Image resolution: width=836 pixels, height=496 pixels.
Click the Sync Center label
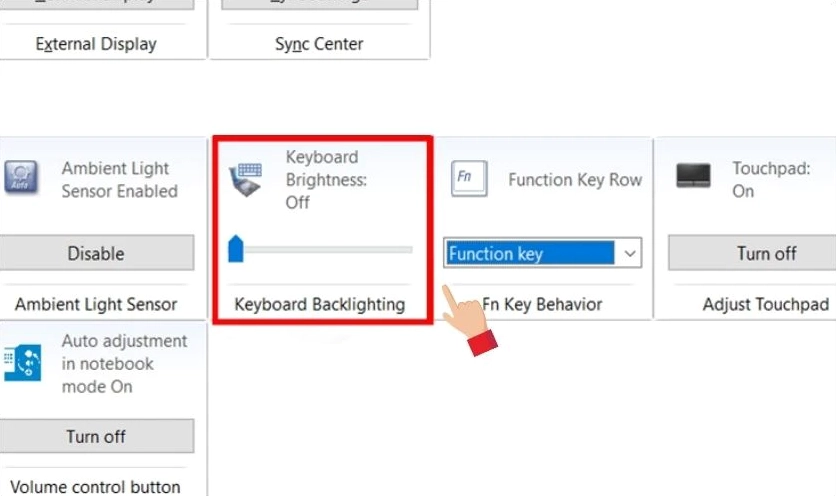coord(319,44)
